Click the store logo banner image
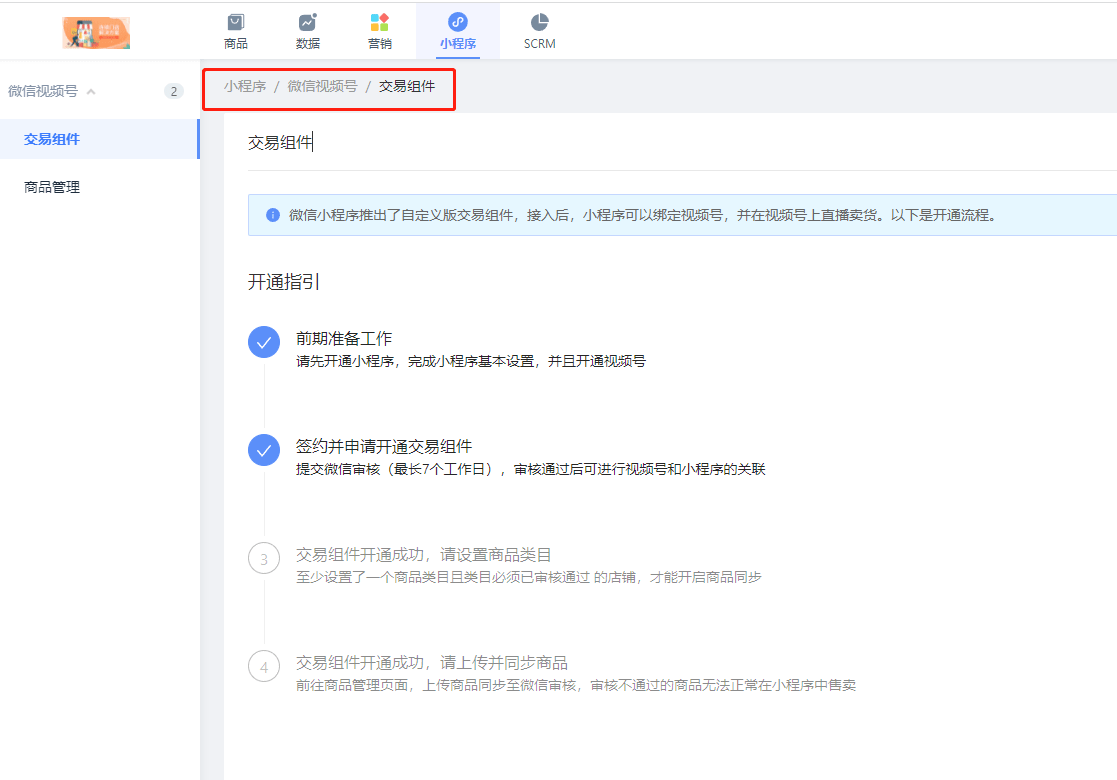 point(95,31)
